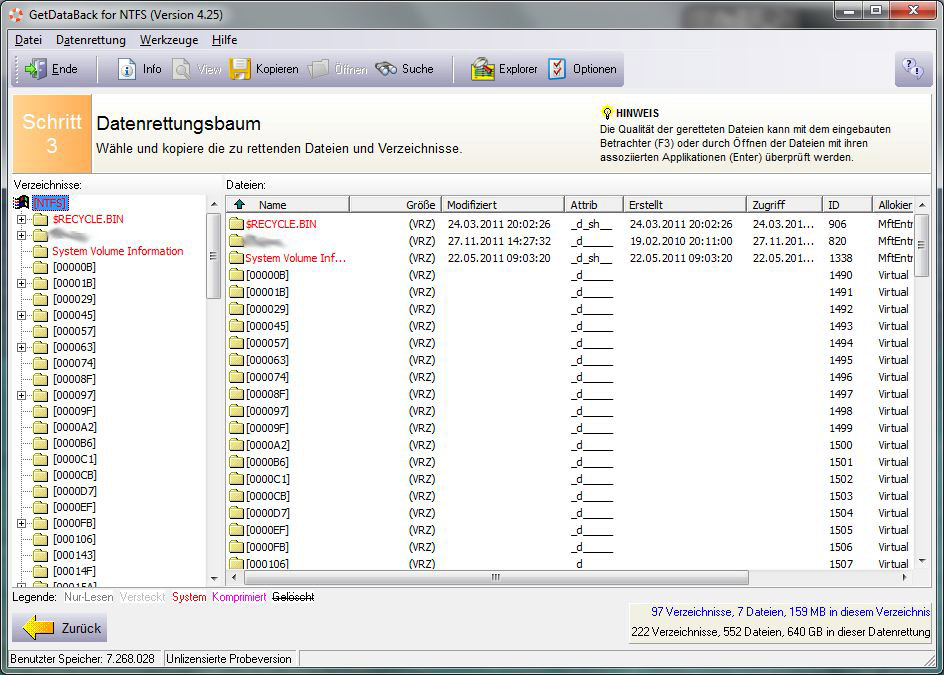
Task: Click the context help question icon
Action: tap(913, 69)
